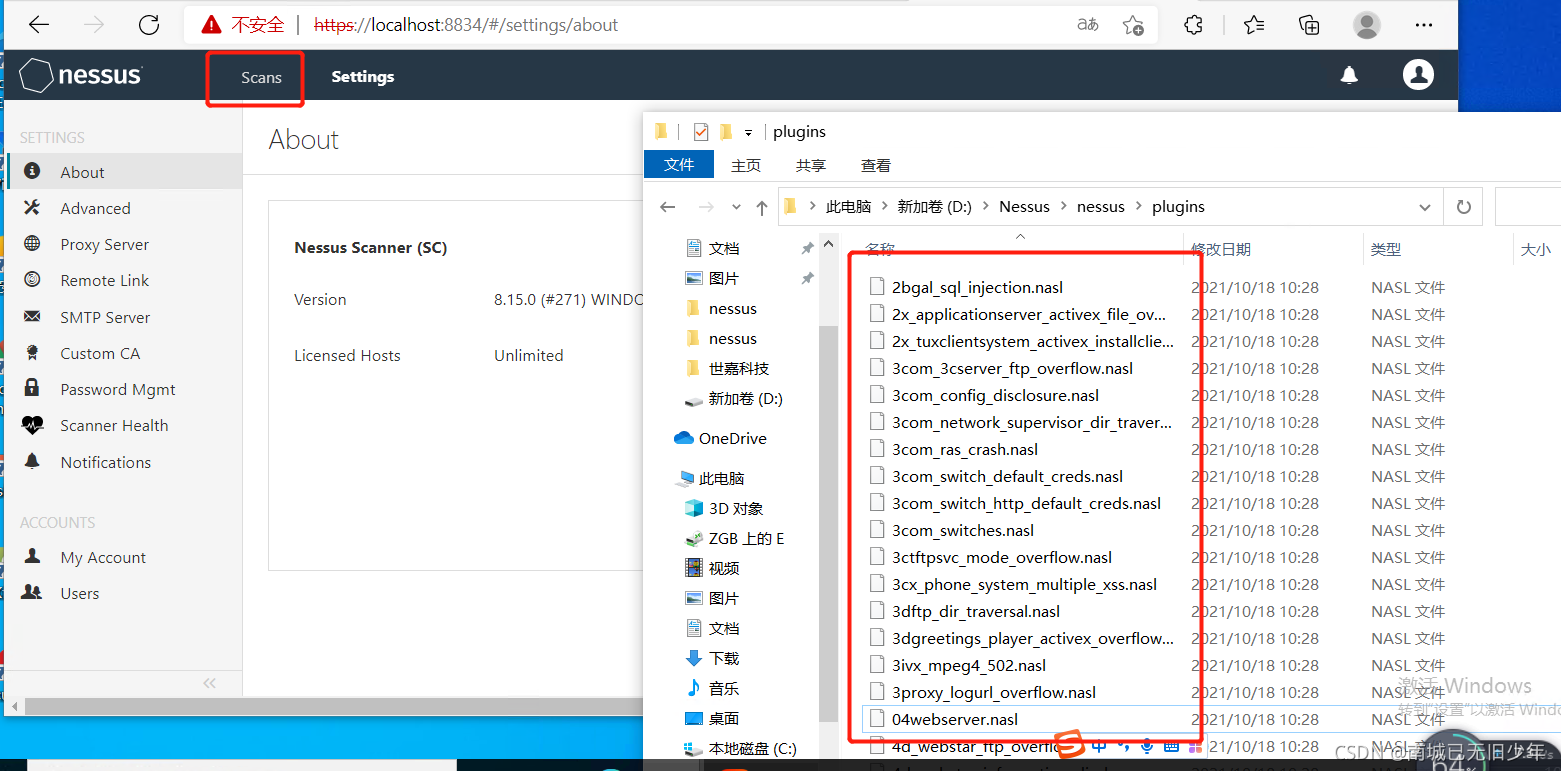Open Remote Link settings
Screen dimensions: 1561x771
[104, 280]
